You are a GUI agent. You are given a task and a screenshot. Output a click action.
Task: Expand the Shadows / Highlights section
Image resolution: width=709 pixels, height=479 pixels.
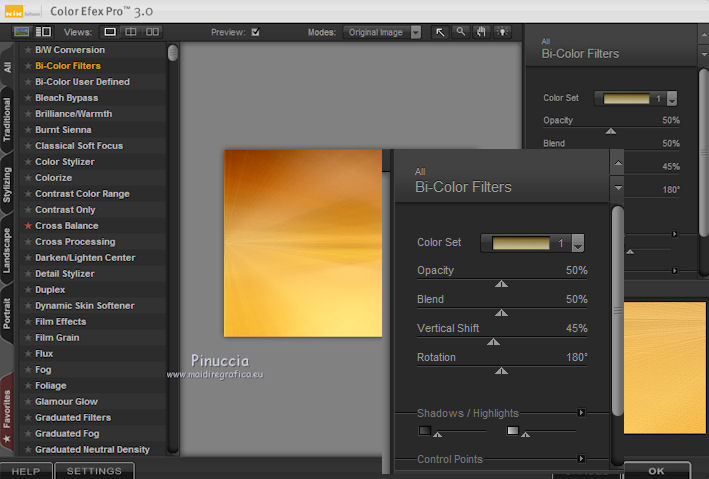tap(581, 412)
